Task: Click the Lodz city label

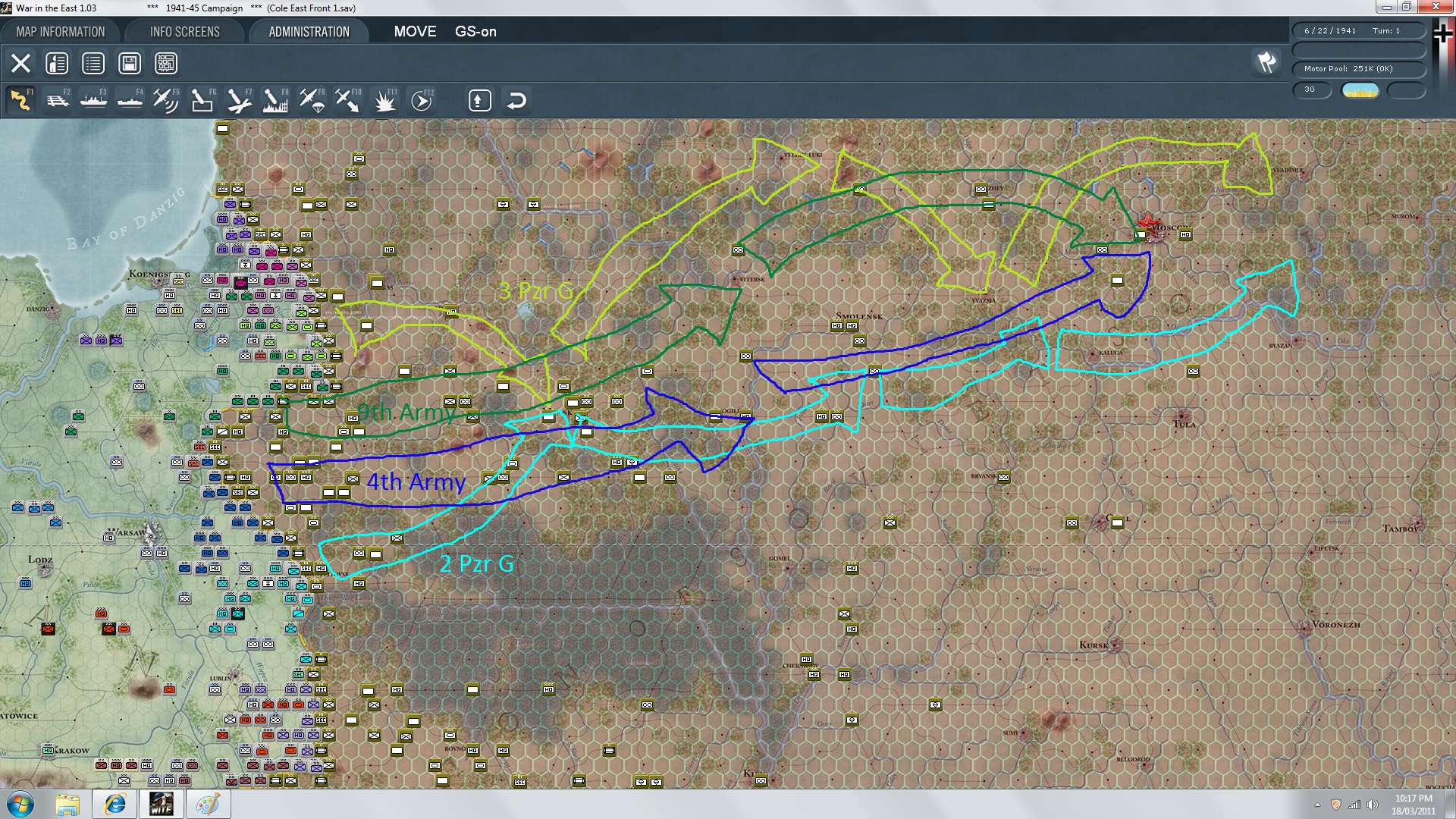Action: coord(40,560)
